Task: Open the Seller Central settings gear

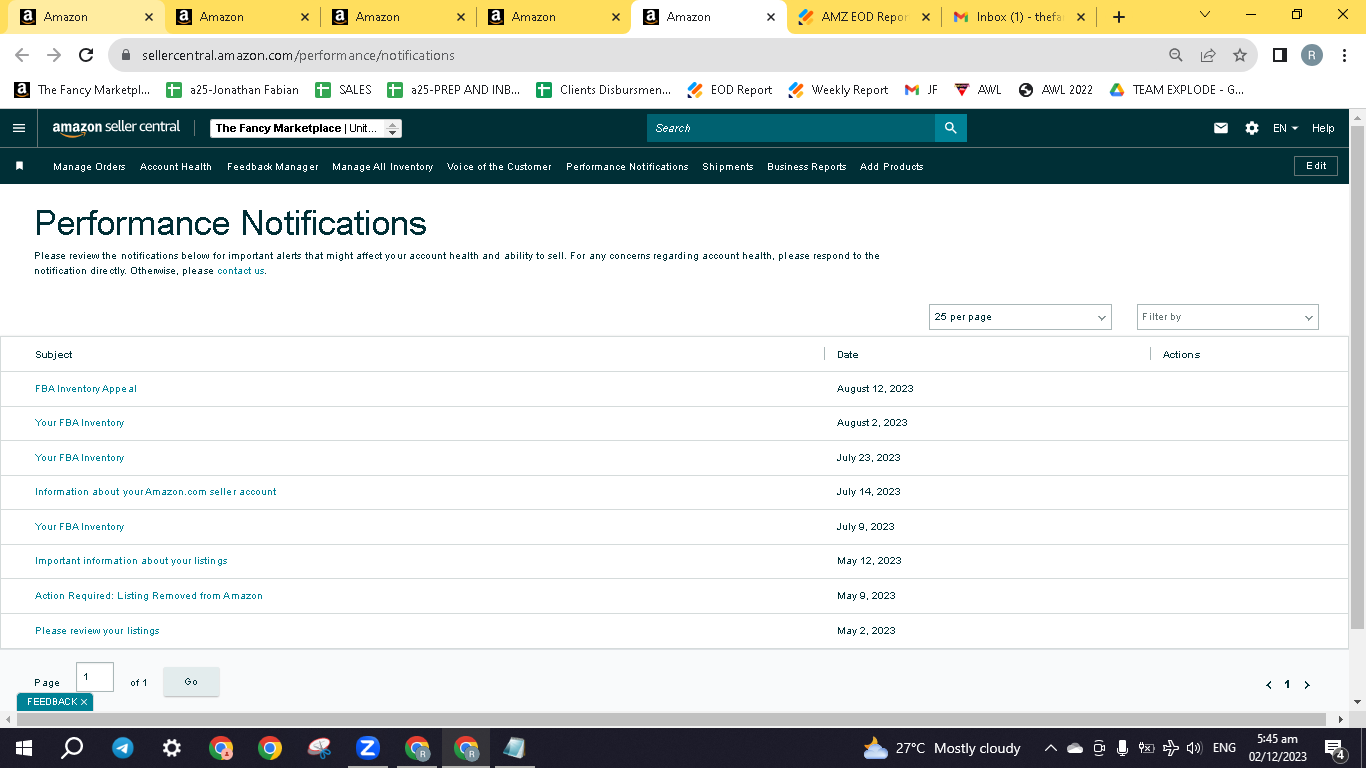Action: click(1252, 128)
